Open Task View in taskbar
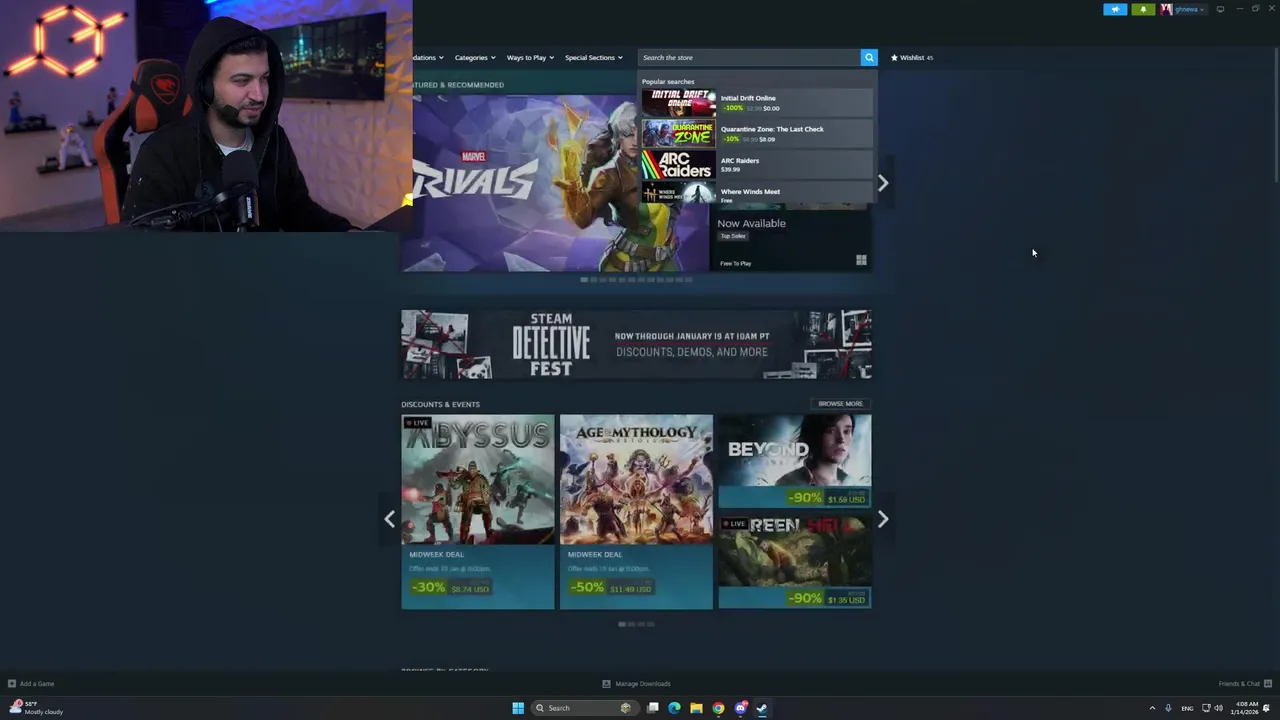 [652, 708]
